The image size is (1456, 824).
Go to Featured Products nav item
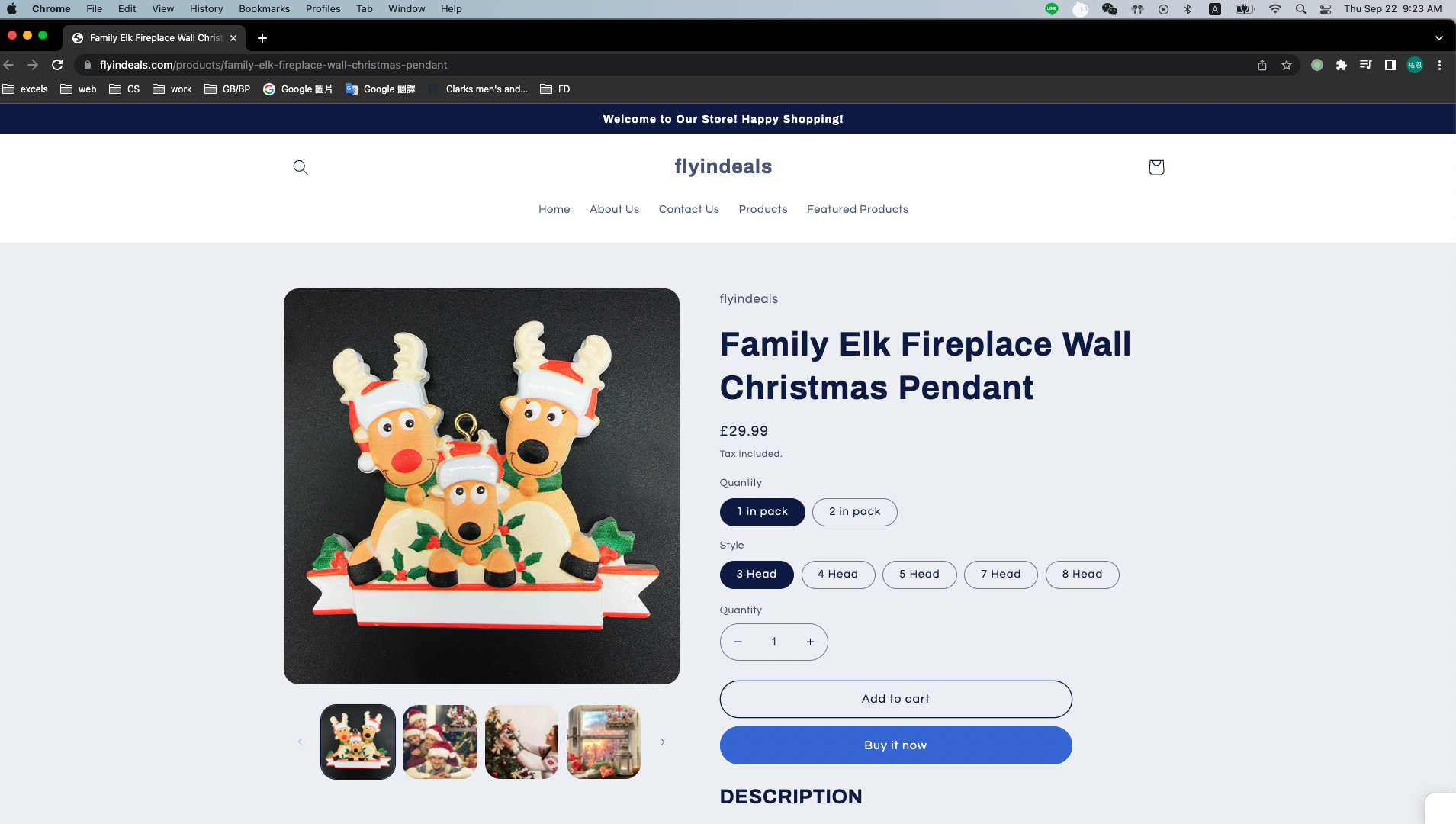pyautogui.click(x=857, y=209)
